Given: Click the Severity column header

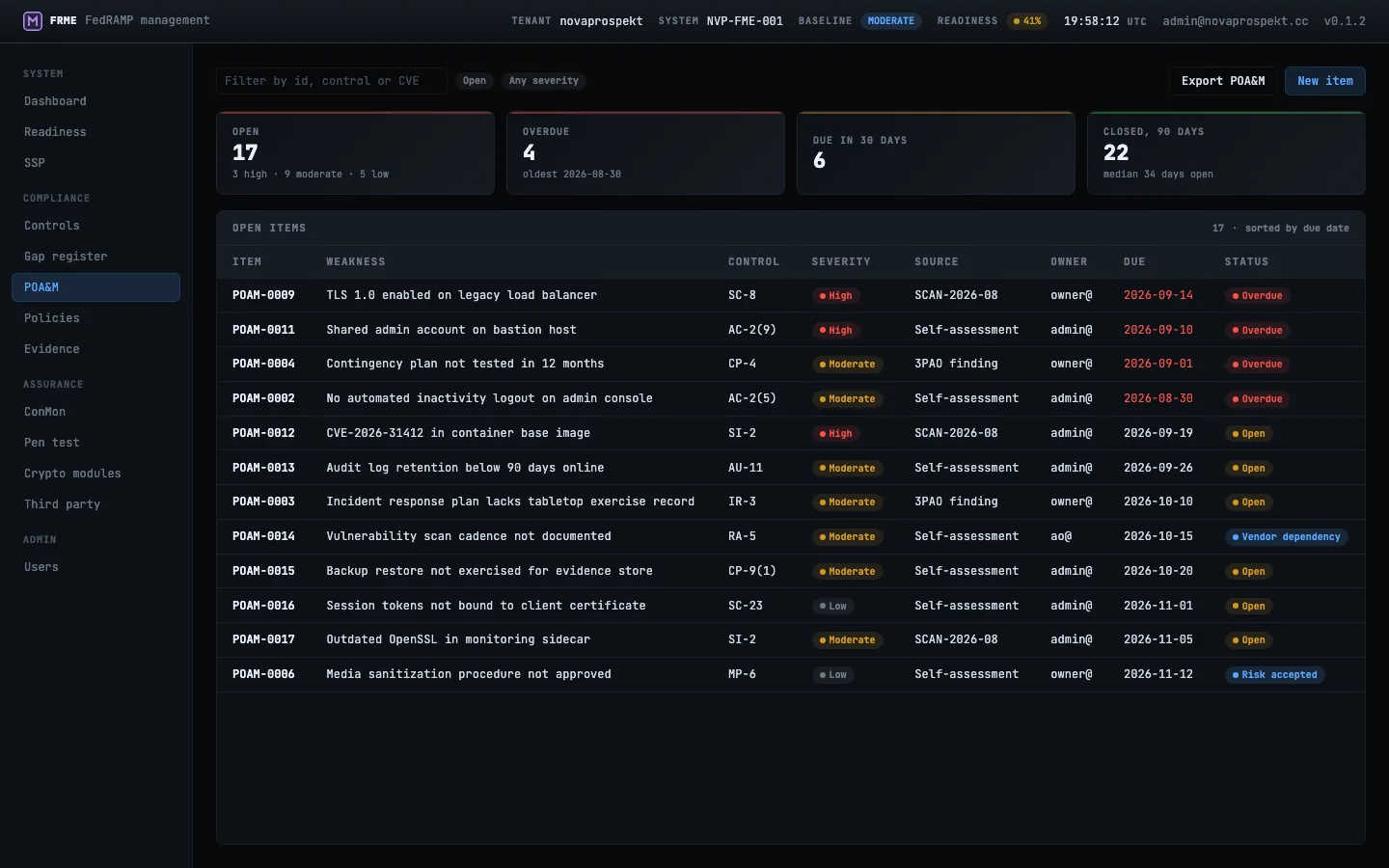Looking at the screenshot, I should tap(841, 262).
